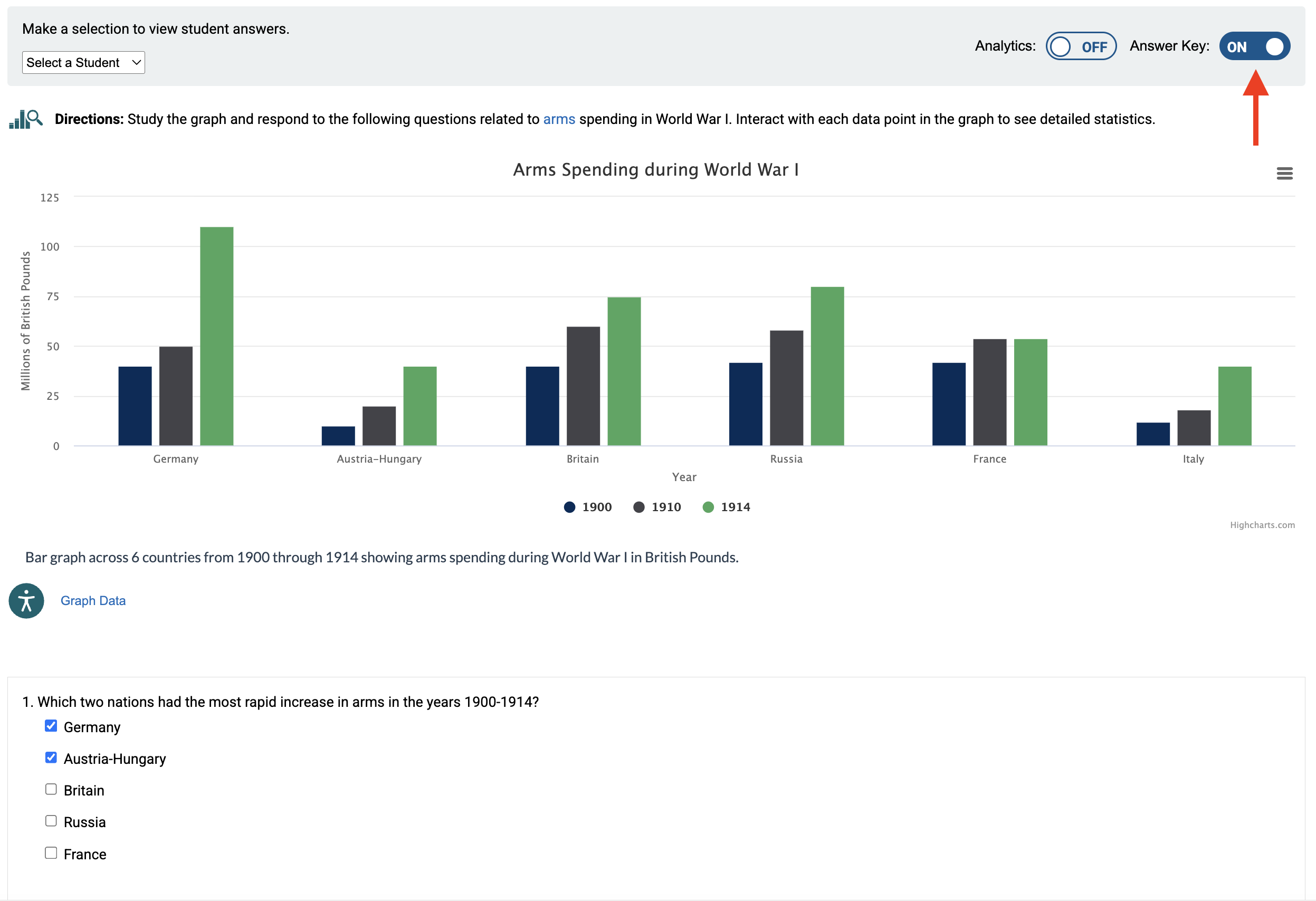The image size is (1316, 901).
Task: Check the France checkbox
Action: (51, 853)
